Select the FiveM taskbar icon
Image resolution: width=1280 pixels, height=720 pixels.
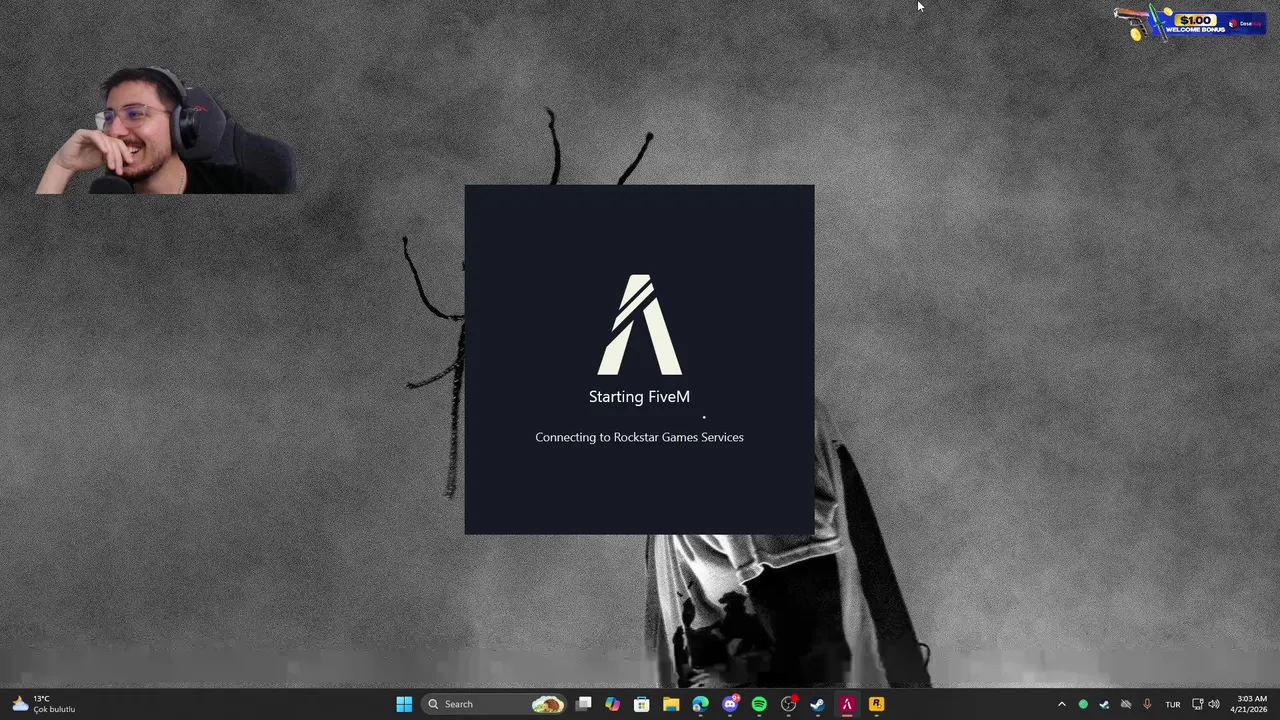click(x=847, y=704)
